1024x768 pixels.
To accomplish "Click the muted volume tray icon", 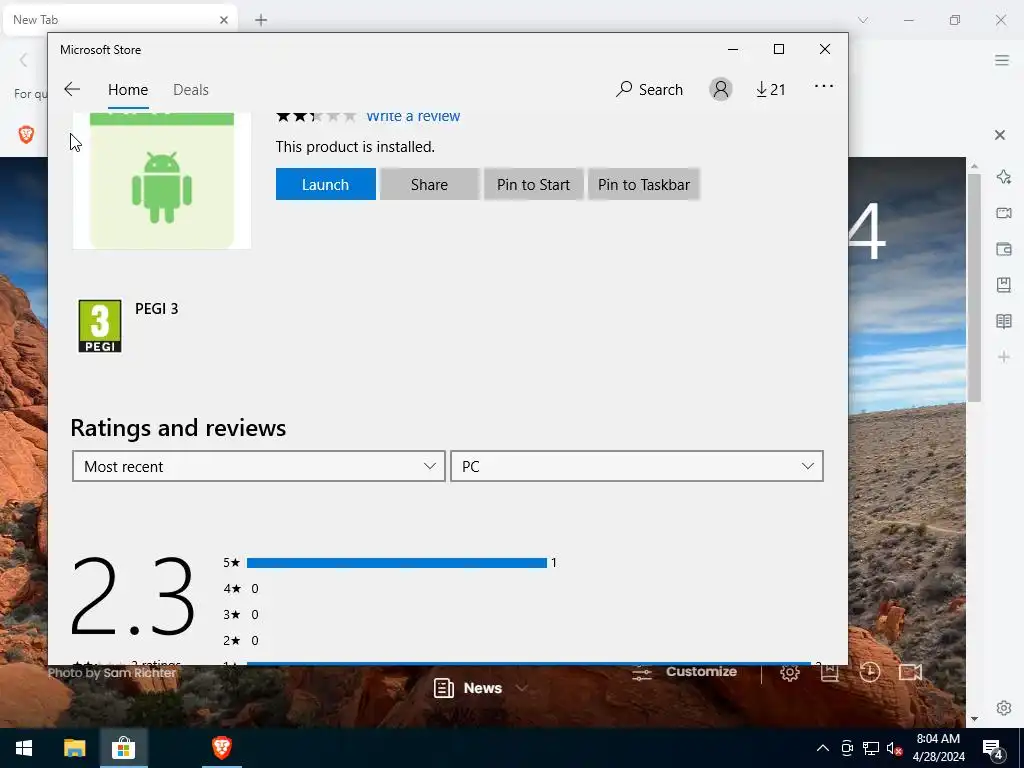I will click(894, 748).
